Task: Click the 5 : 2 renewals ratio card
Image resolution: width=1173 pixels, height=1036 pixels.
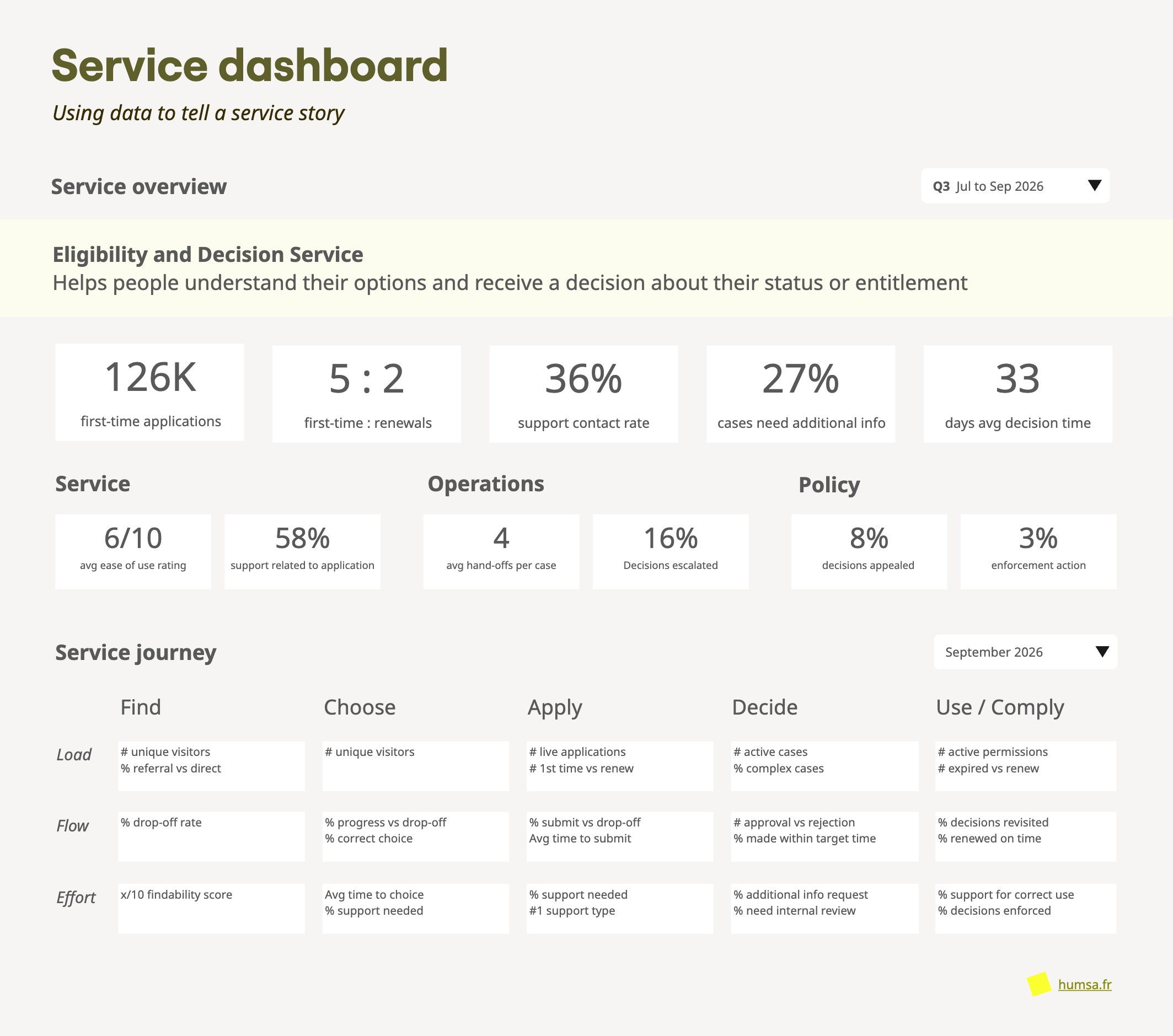Action: (366, 394)
